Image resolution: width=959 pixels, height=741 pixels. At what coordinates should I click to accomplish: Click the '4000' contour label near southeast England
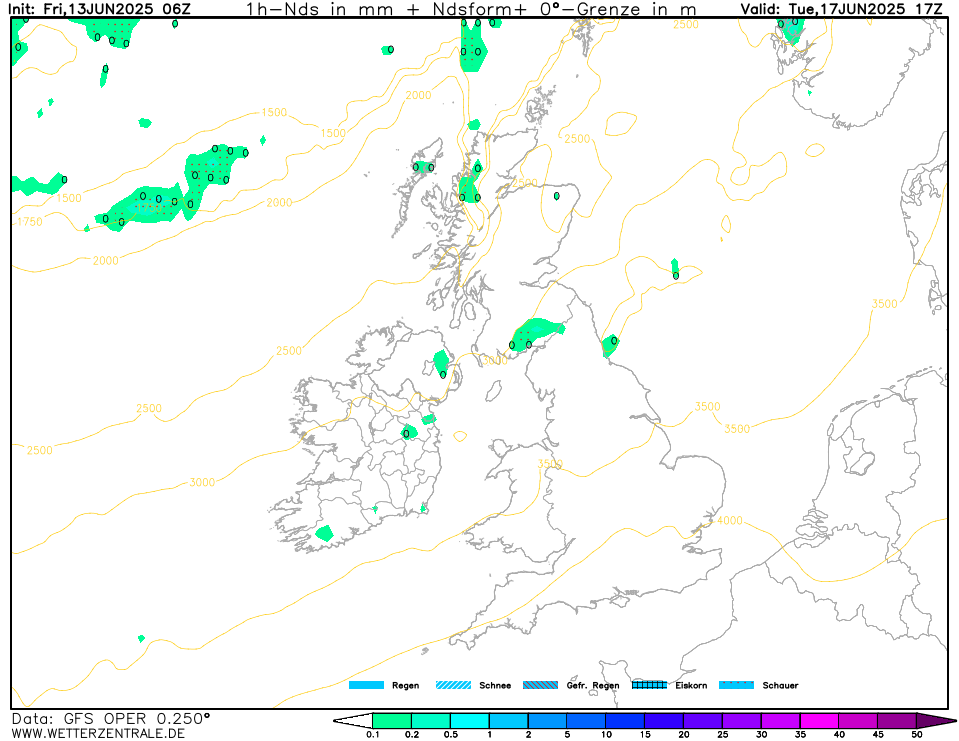pyautogui.click(x=730, y=520)
